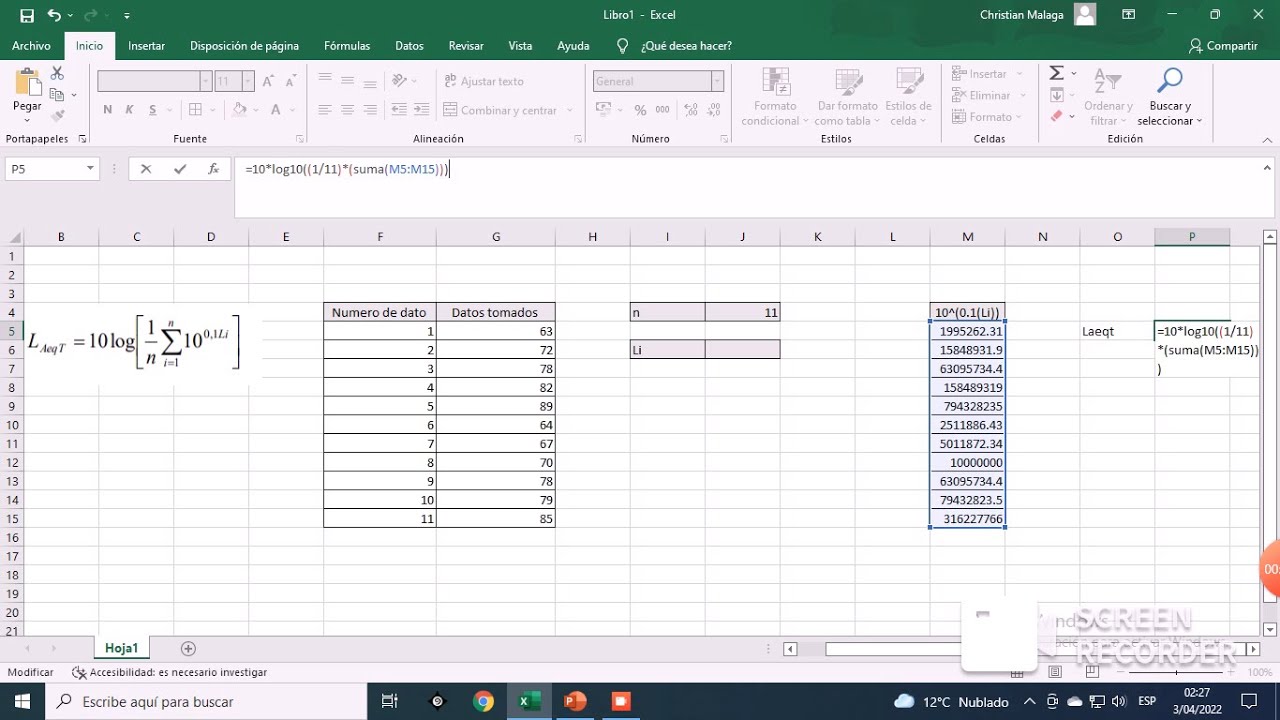This screenshot has width=1280, height=720.
Task: Confirm the formula with the checkmark
Action: tap(180, 169)
